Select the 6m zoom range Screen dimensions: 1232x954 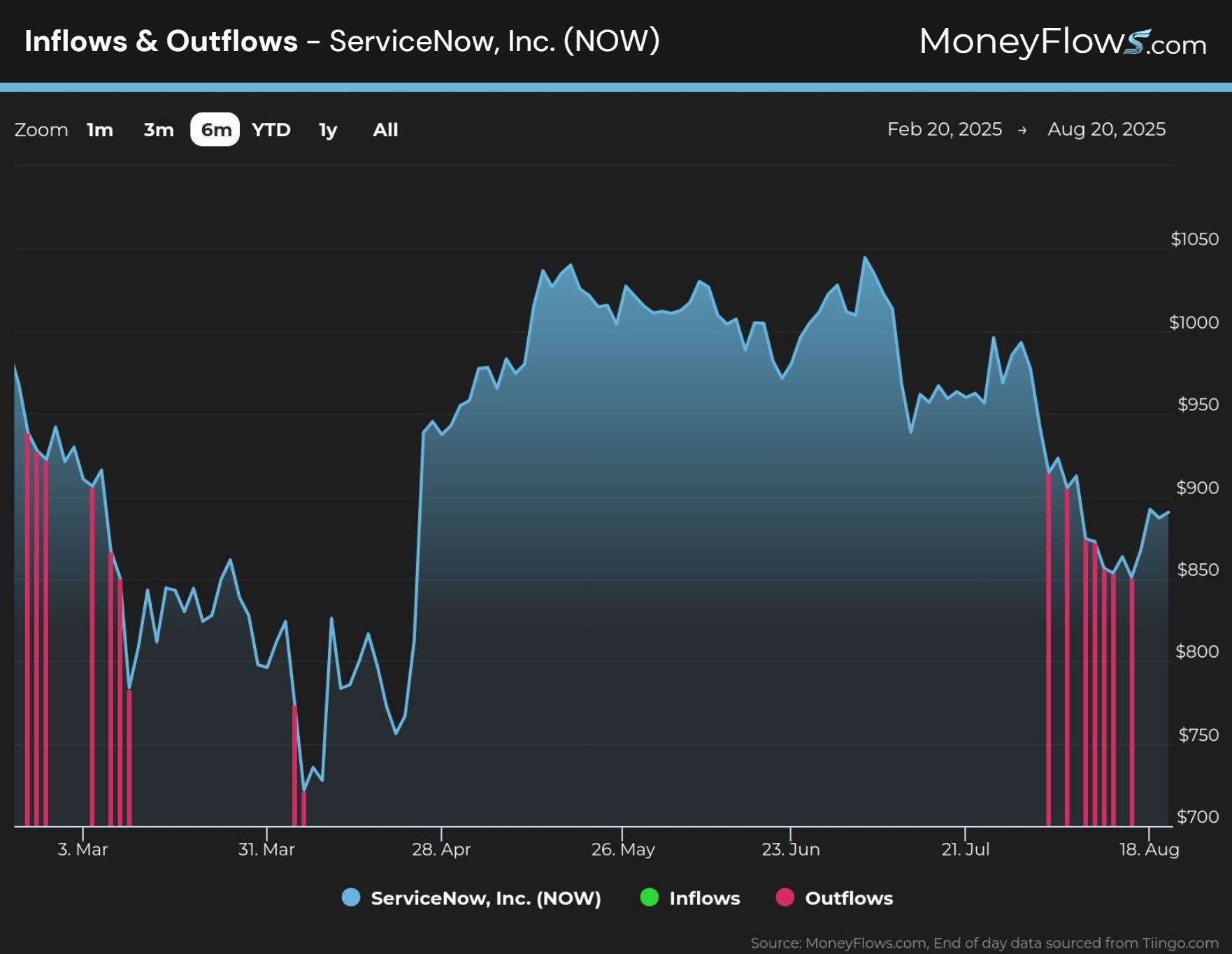215,130
